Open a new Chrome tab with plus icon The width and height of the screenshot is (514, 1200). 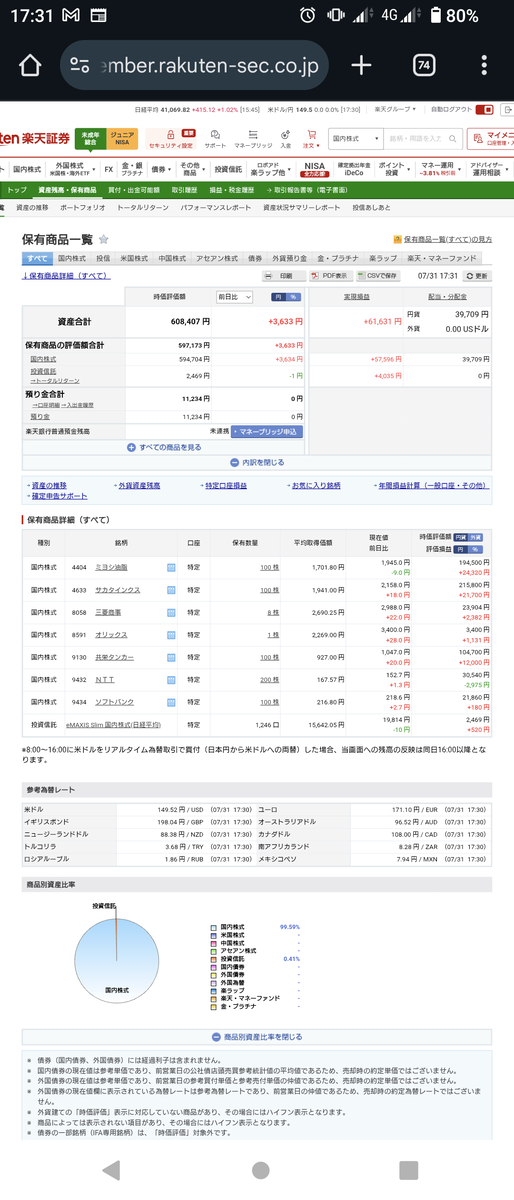pyautogui.click(x=361, y=66)
